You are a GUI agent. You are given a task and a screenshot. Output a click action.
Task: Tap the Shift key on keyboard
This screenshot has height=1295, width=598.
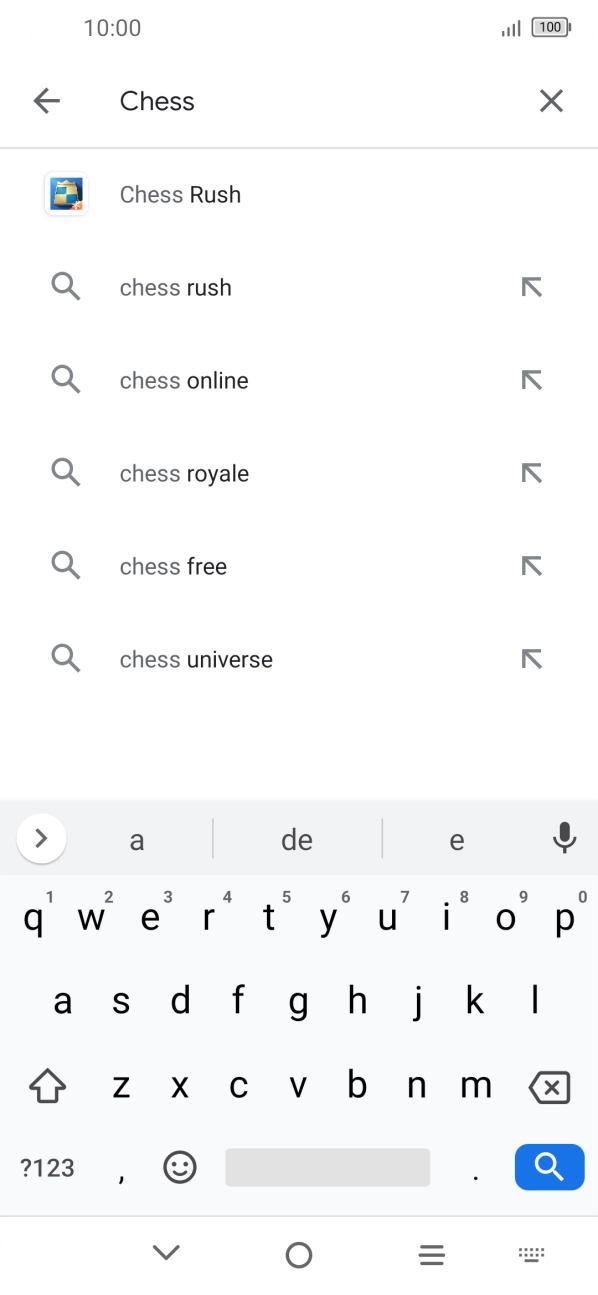(x=47, y=1084)
